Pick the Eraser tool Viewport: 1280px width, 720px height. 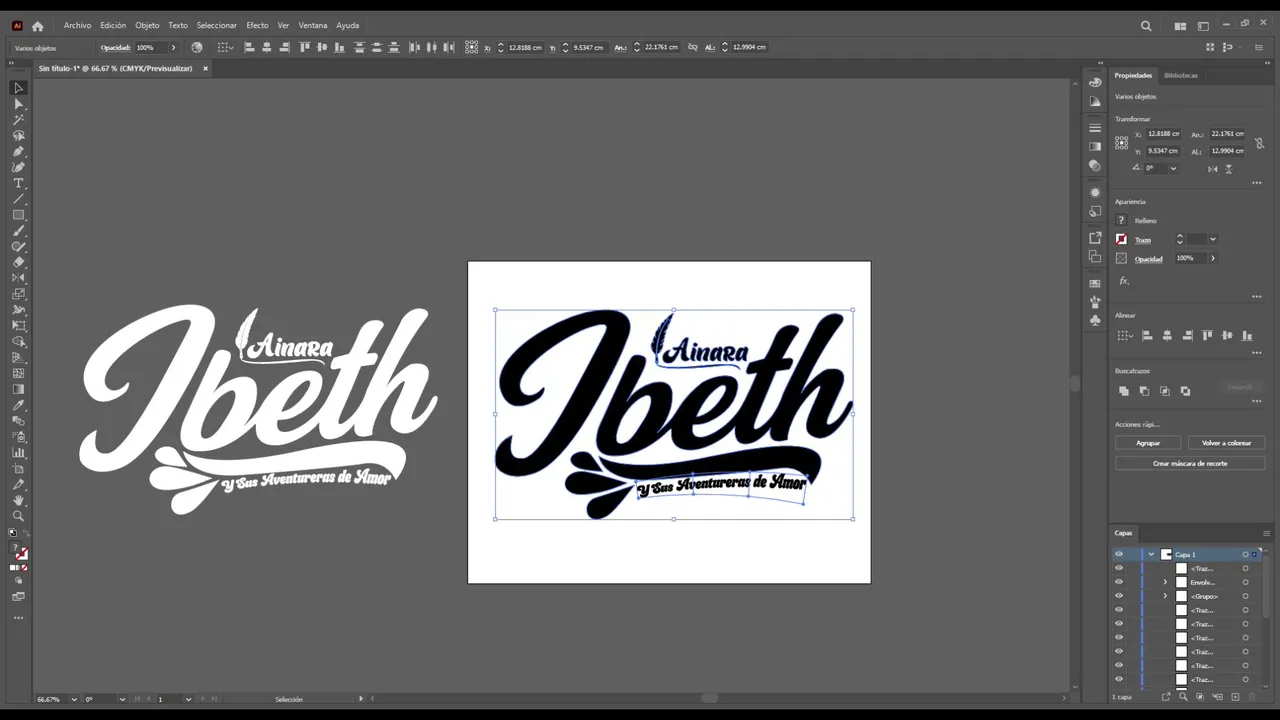click(x=18, y=262)
